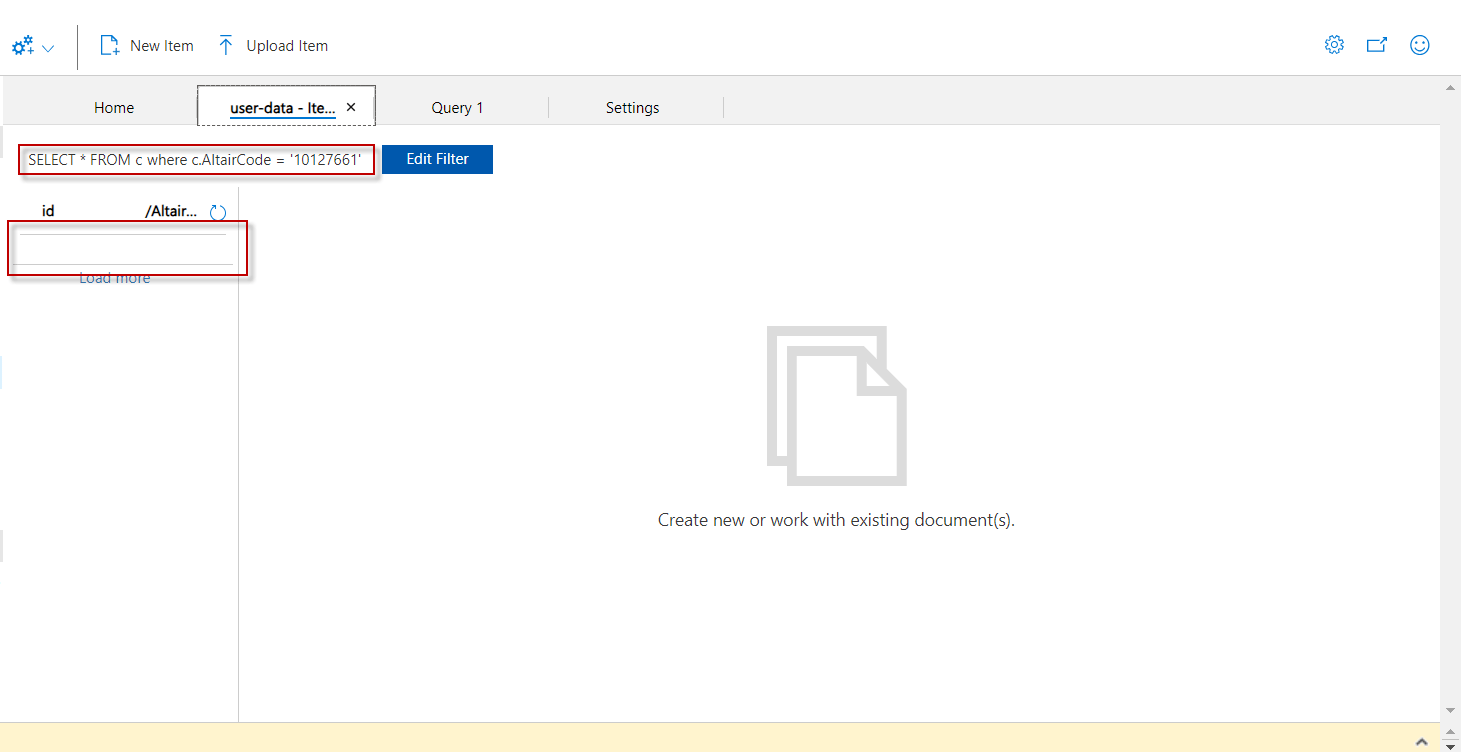The image size is (1461, 752).
Task: Expand the dropdown chevron next to the gears icon
Action: click(x=46, y=47)
